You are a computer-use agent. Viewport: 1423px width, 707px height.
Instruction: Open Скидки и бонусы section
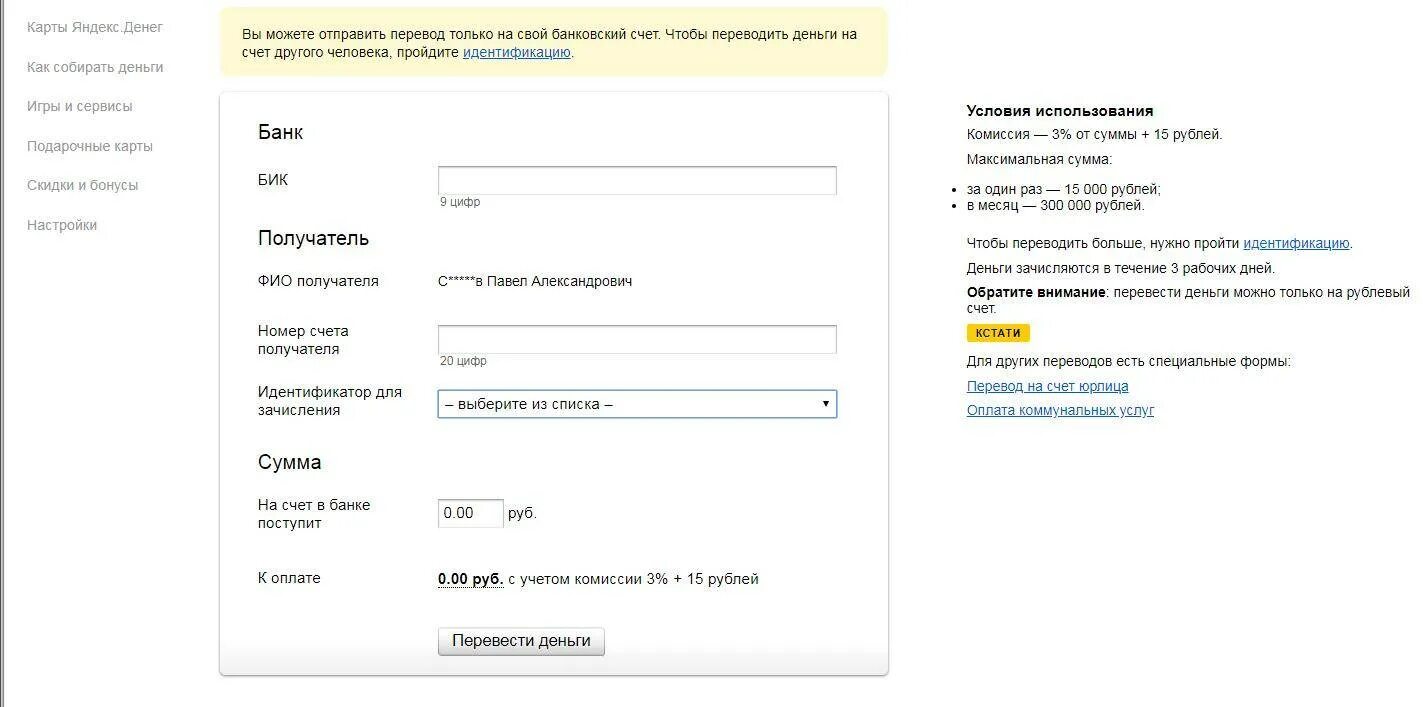(x=83, y=185)
